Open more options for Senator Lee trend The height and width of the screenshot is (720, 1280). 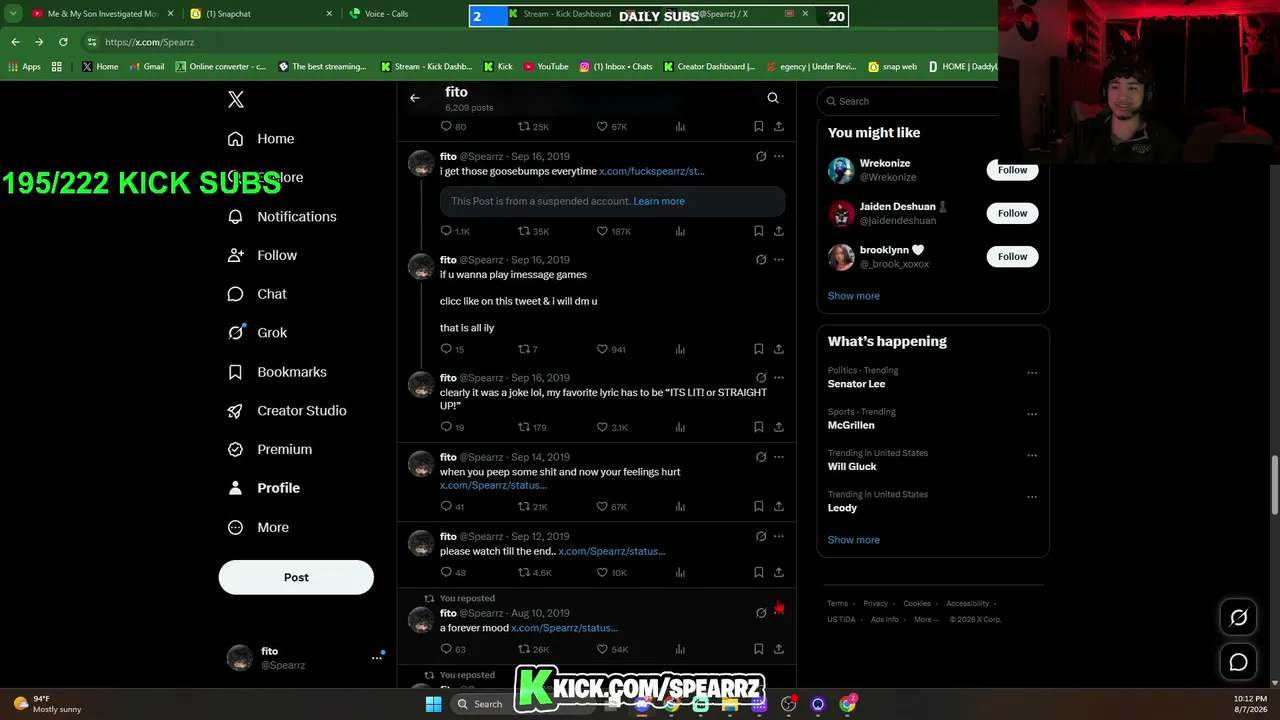click(1032, 373)
